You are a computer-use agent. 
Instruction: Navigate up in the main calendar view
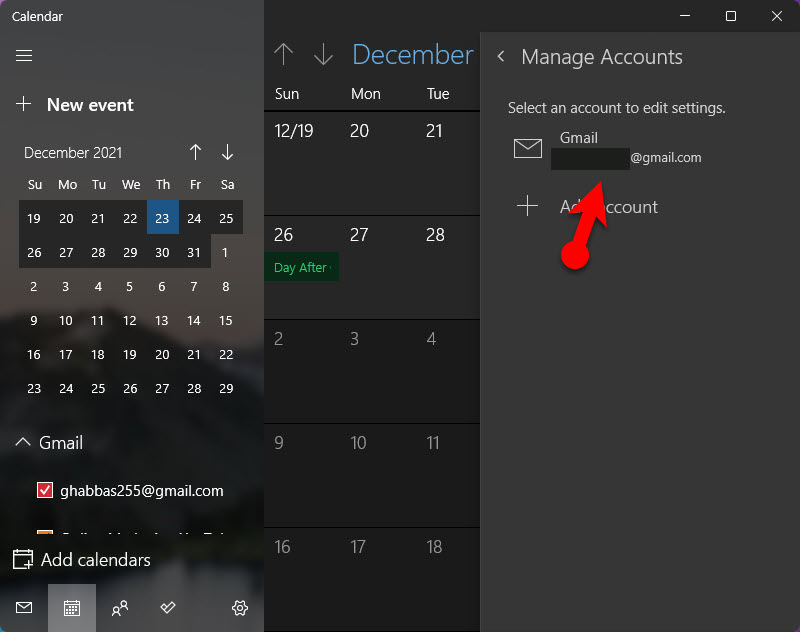[284, 55]
